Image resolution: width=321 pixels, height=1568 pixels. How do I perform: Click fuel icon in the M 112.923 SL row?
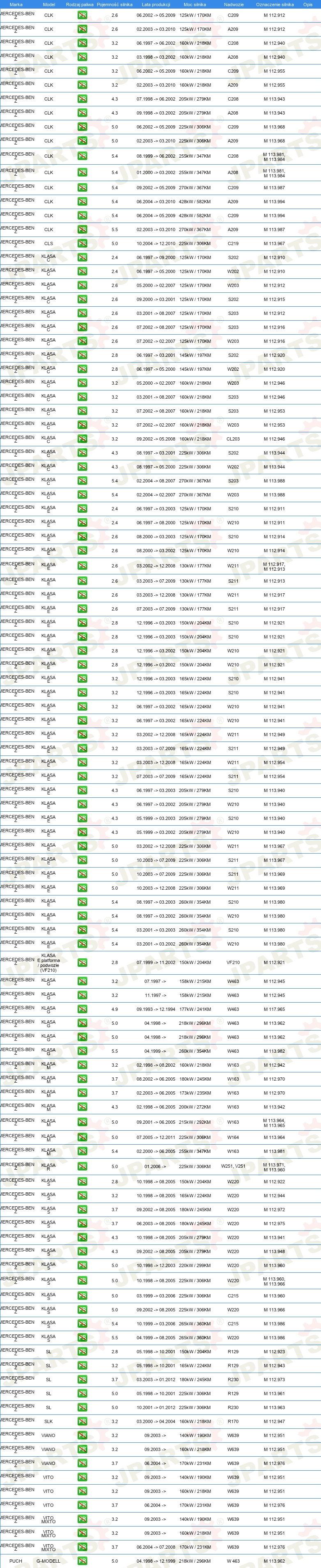(x=82, y=1351)
